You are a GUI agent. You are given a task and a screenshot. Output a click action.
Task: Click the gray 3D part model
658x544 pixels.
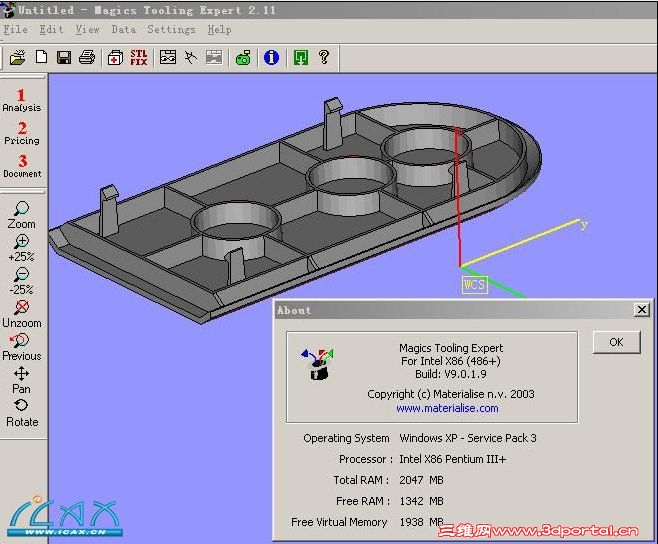294,214
